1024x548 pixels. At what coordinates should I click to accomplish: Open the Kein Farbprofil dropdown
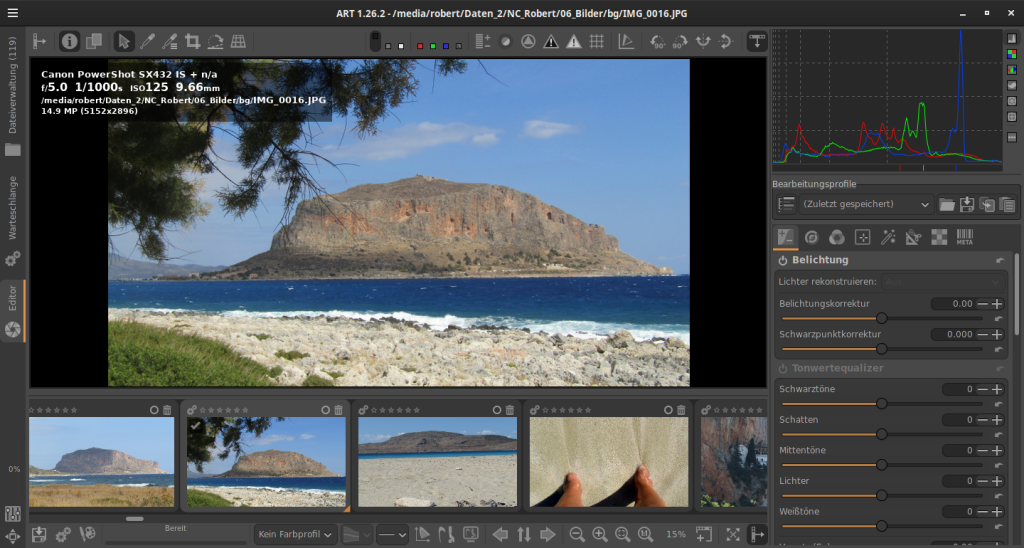coord(295,534)
